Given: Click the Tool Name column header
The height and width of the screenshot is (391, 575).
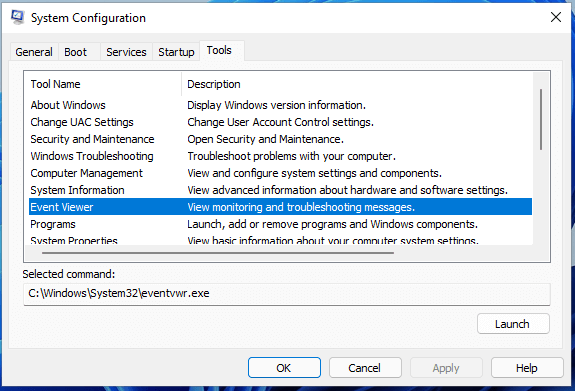Looking at the screenshot, I should pyautogui.click(x=103, y=84).
